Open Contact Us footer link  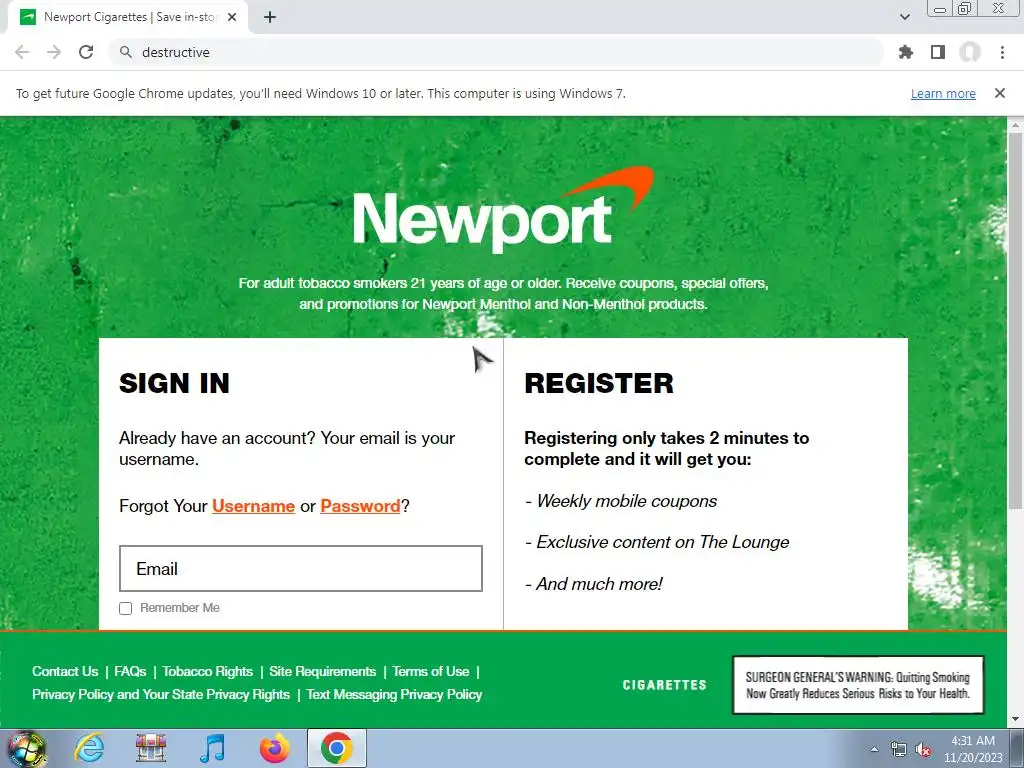65,671
